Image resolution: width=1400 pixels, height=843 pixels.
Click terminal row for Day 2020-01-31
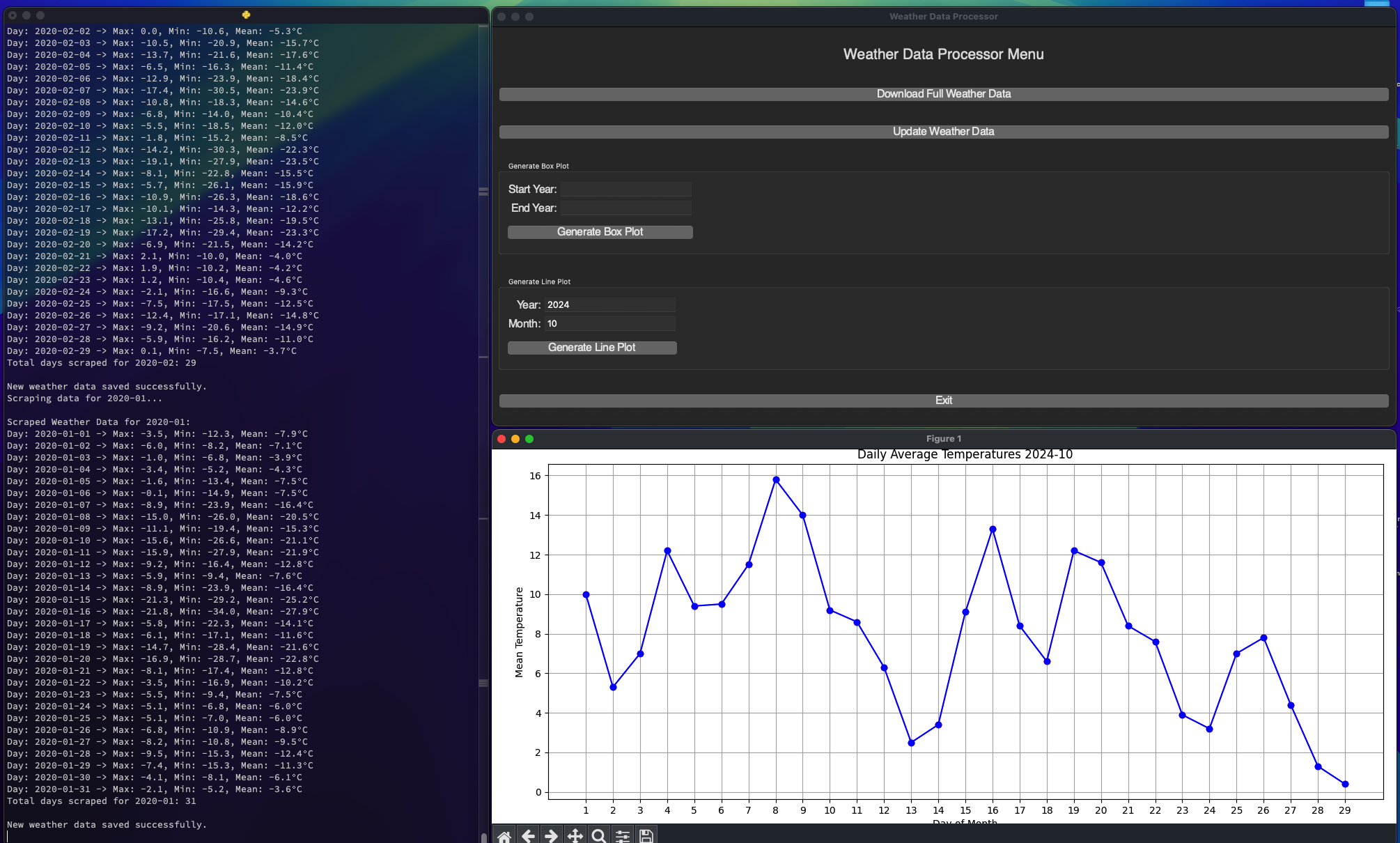pos(155,789)
